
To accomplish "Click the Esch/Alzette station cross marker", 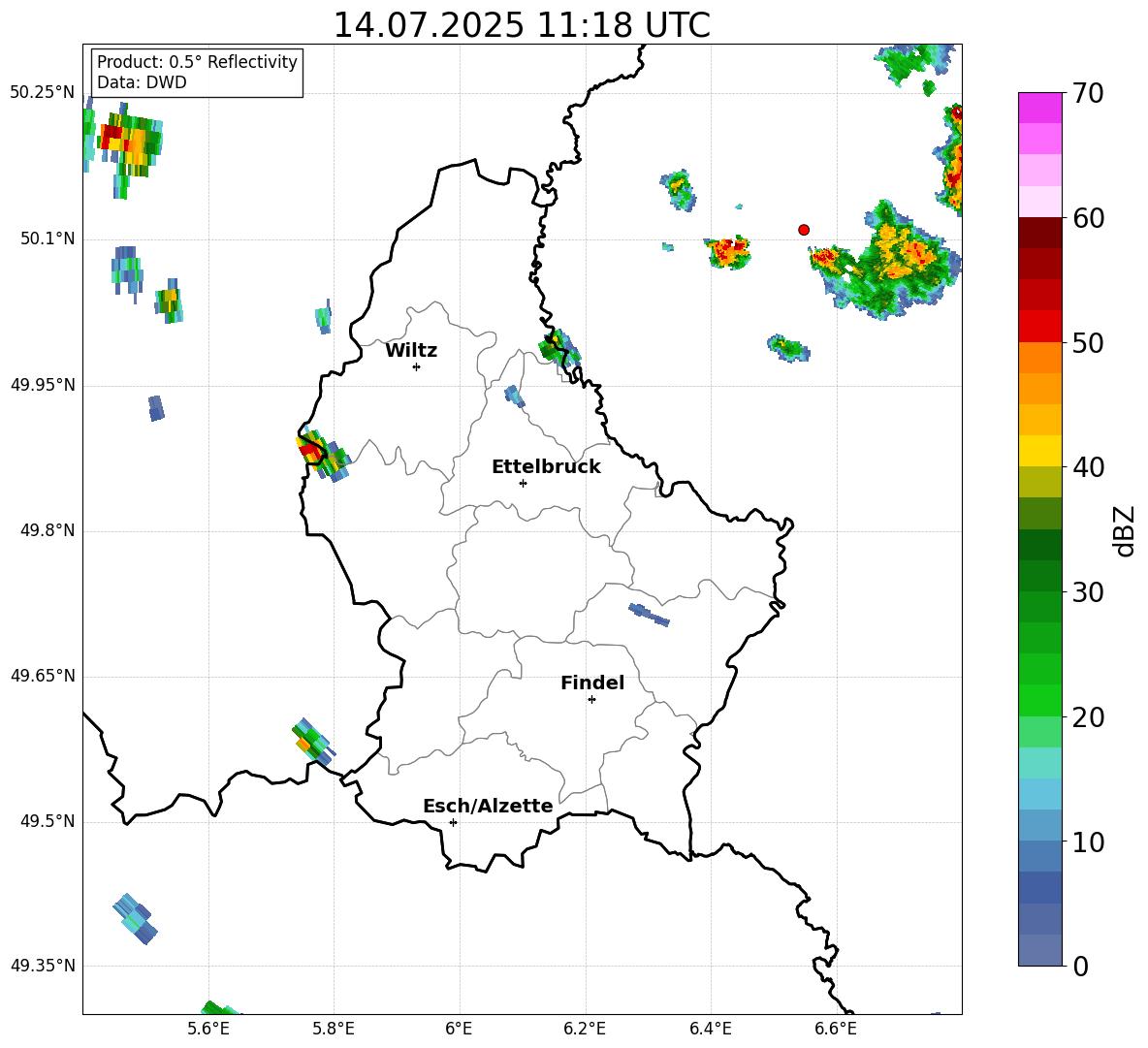I will click(x=453, y=822).
